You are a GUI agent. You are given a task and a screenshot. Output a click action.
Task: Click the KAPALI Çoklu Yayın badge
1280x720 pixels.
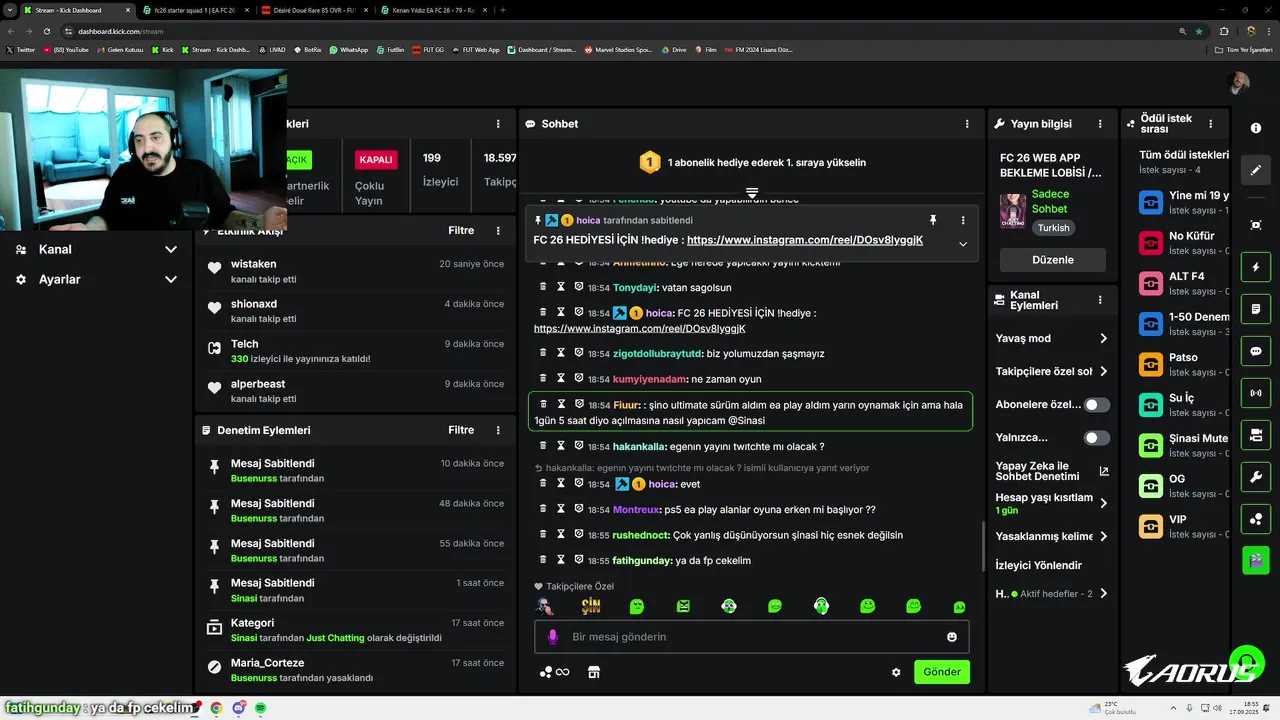point(376,160)
